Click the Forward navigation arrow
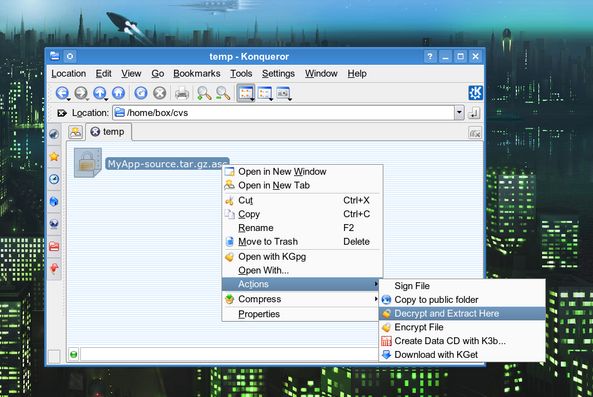Viewport: 593px width, 397px height. pos(81,93)
